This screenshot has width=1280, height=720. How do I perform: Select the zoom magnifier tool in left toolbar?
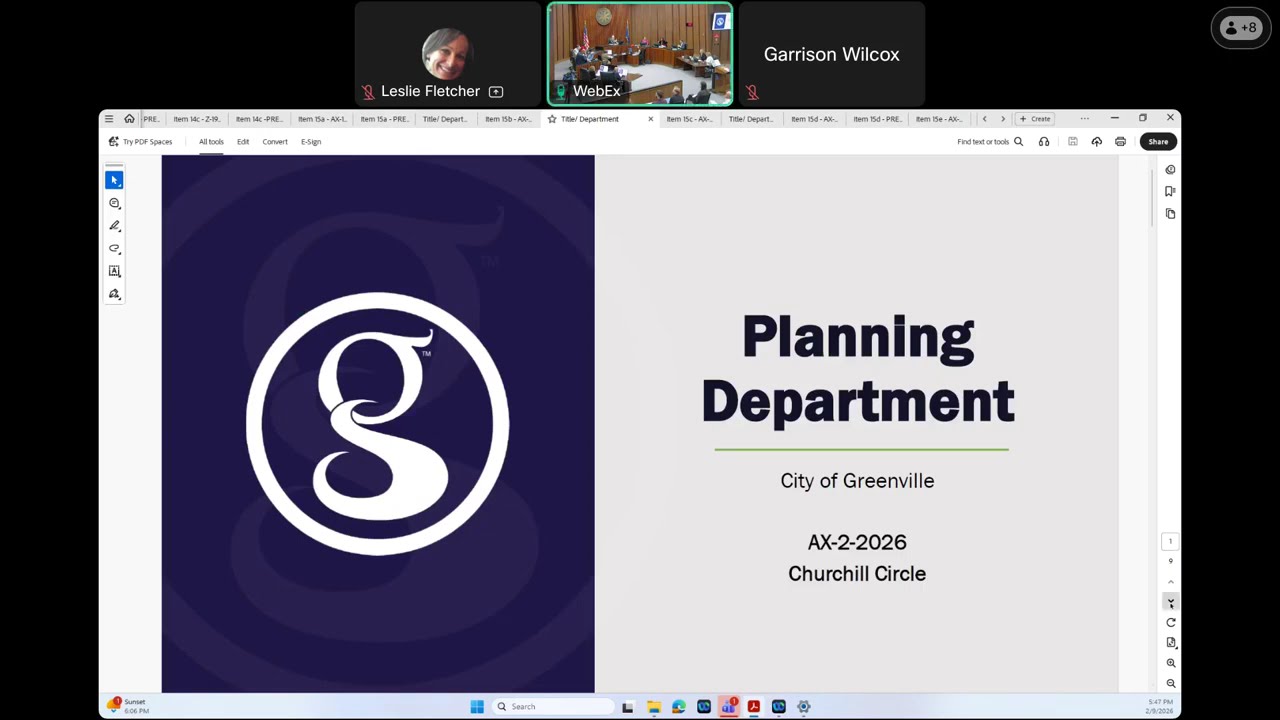[114, 203]
